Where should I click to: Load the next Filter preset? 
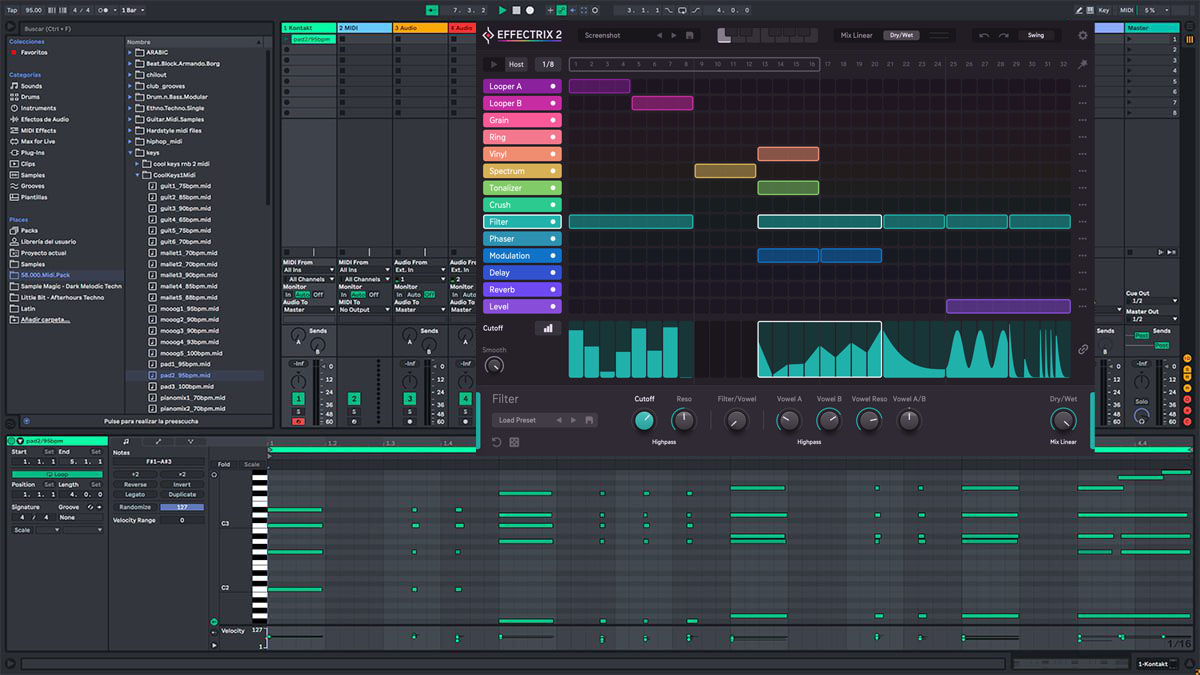pyautogui.click(x=573, y=420)
